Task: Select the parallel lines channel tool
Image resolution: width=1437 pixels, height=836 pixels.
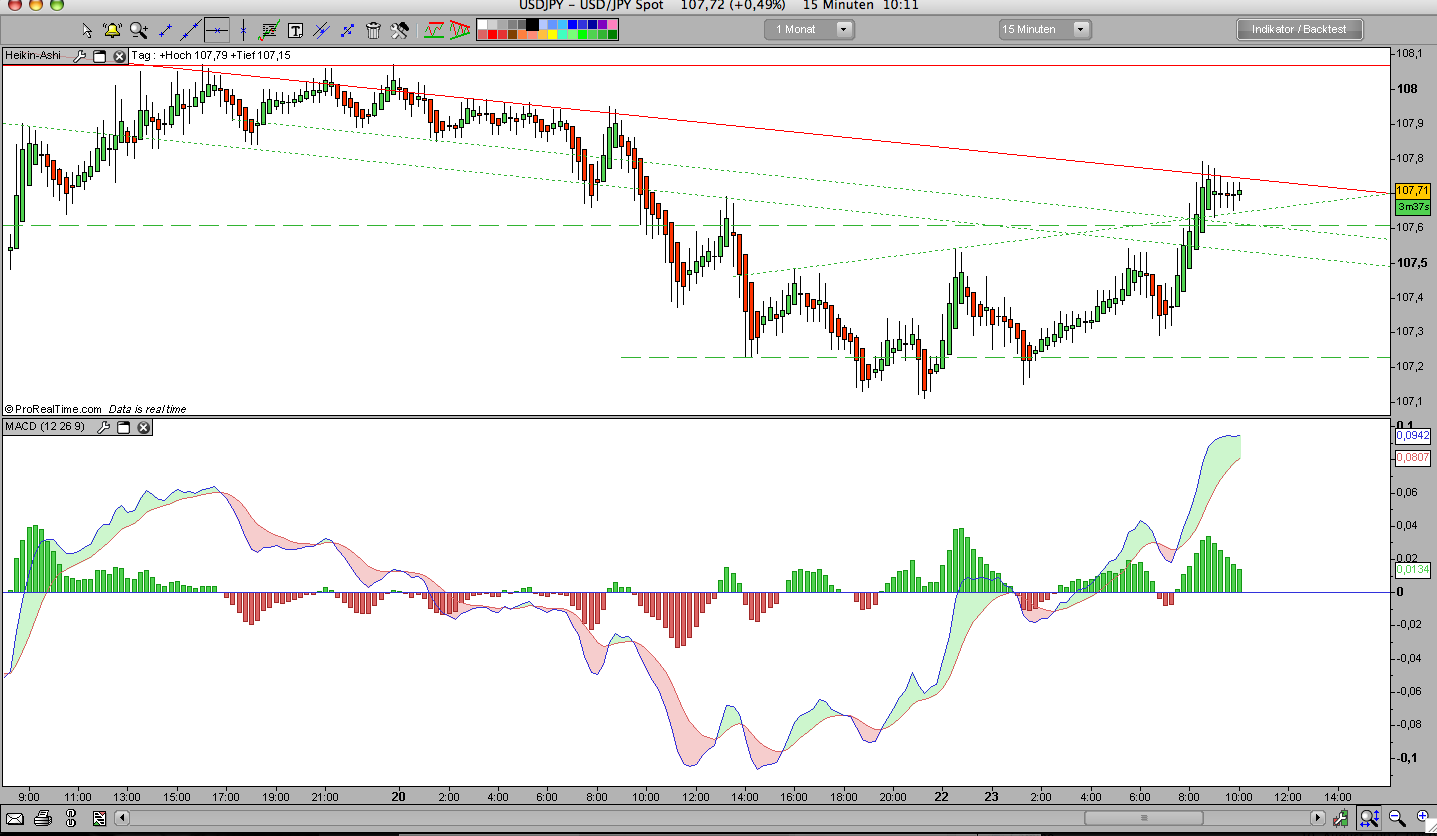Action: pos(321,30)
